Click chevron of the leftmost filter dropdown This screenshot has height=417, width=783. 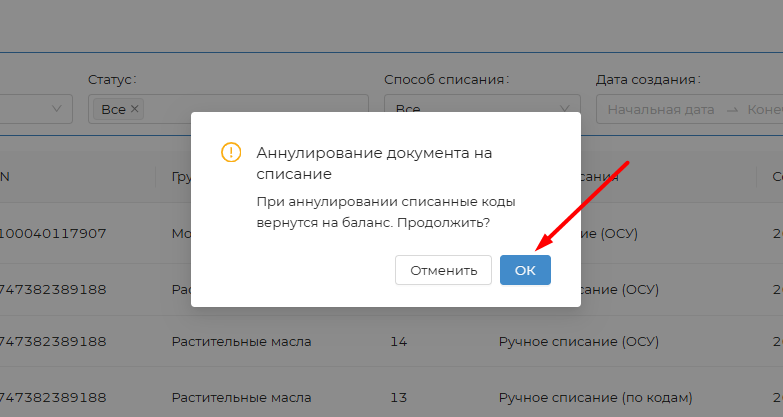point(54,109)
